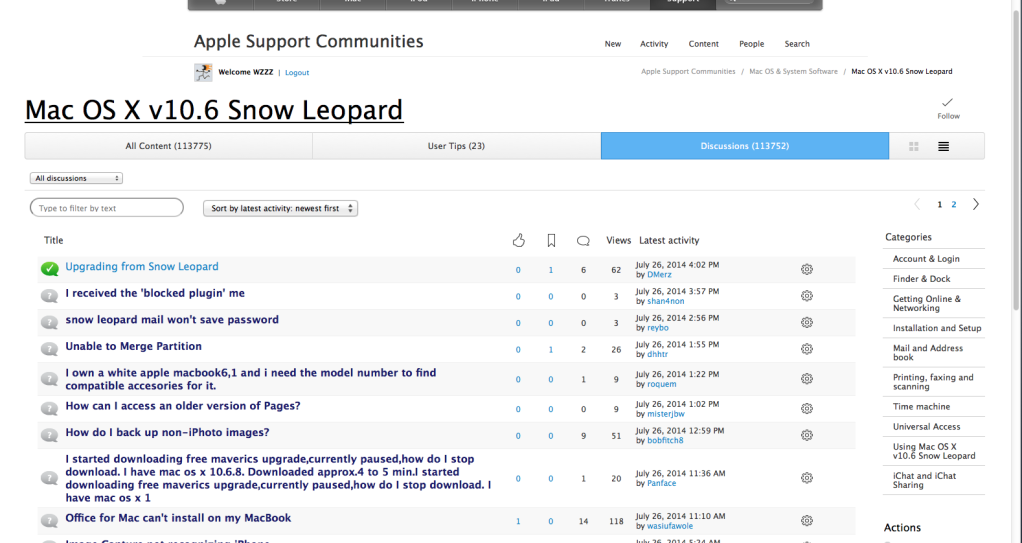The image size is (1022, 543).
Task: Open user profile DMerz
Action: [659, 275]
